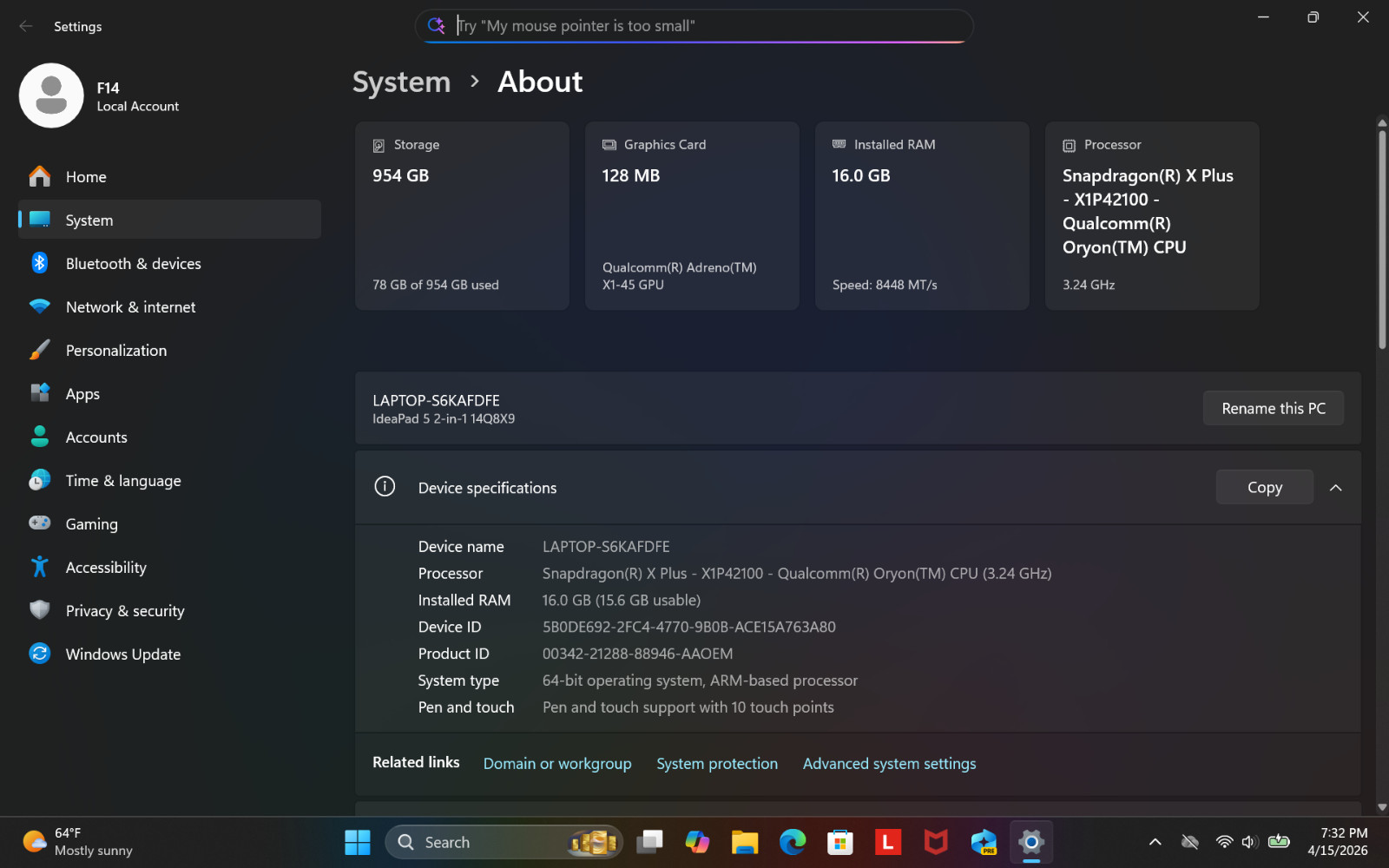Open Task View on the taskbar
1389x868 pixels.
coord(649,842)
